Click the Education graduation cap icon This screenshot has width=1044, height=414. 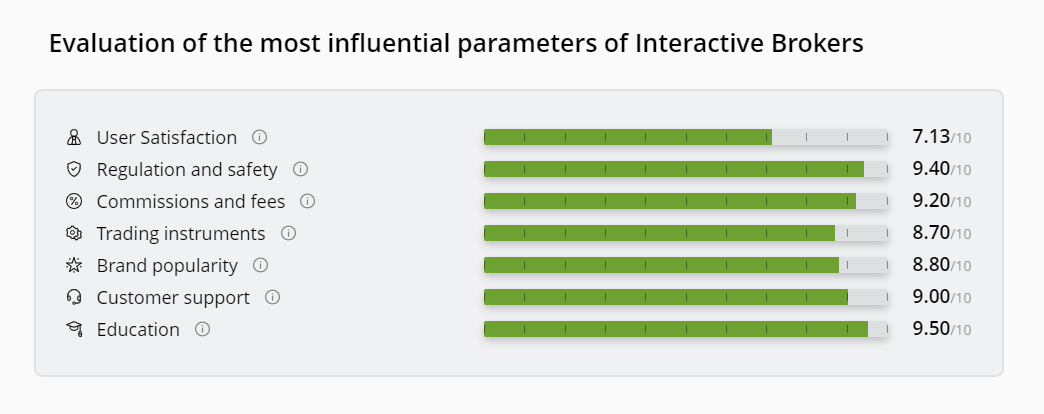click(x=73, y=330)
